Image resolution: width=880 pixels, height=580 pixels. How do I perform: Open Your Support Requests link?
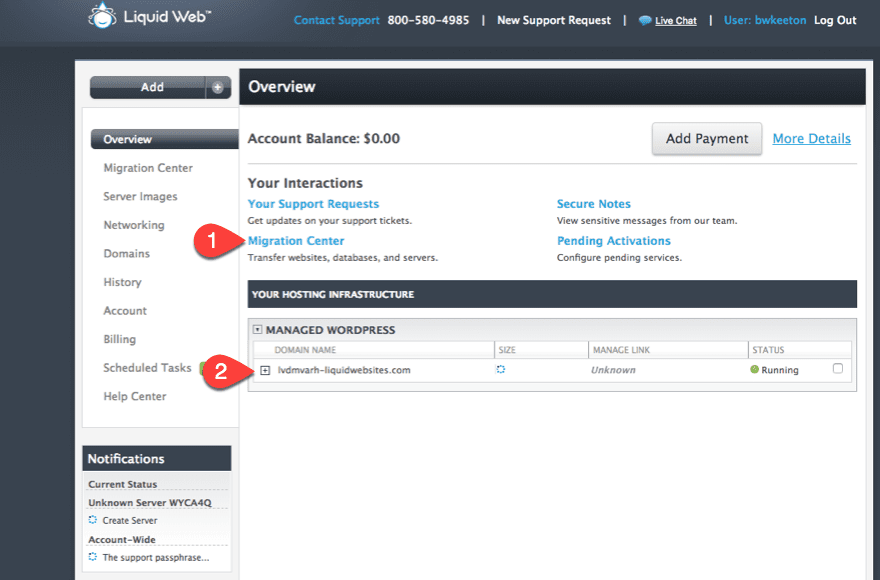click(x=313, y=204)
